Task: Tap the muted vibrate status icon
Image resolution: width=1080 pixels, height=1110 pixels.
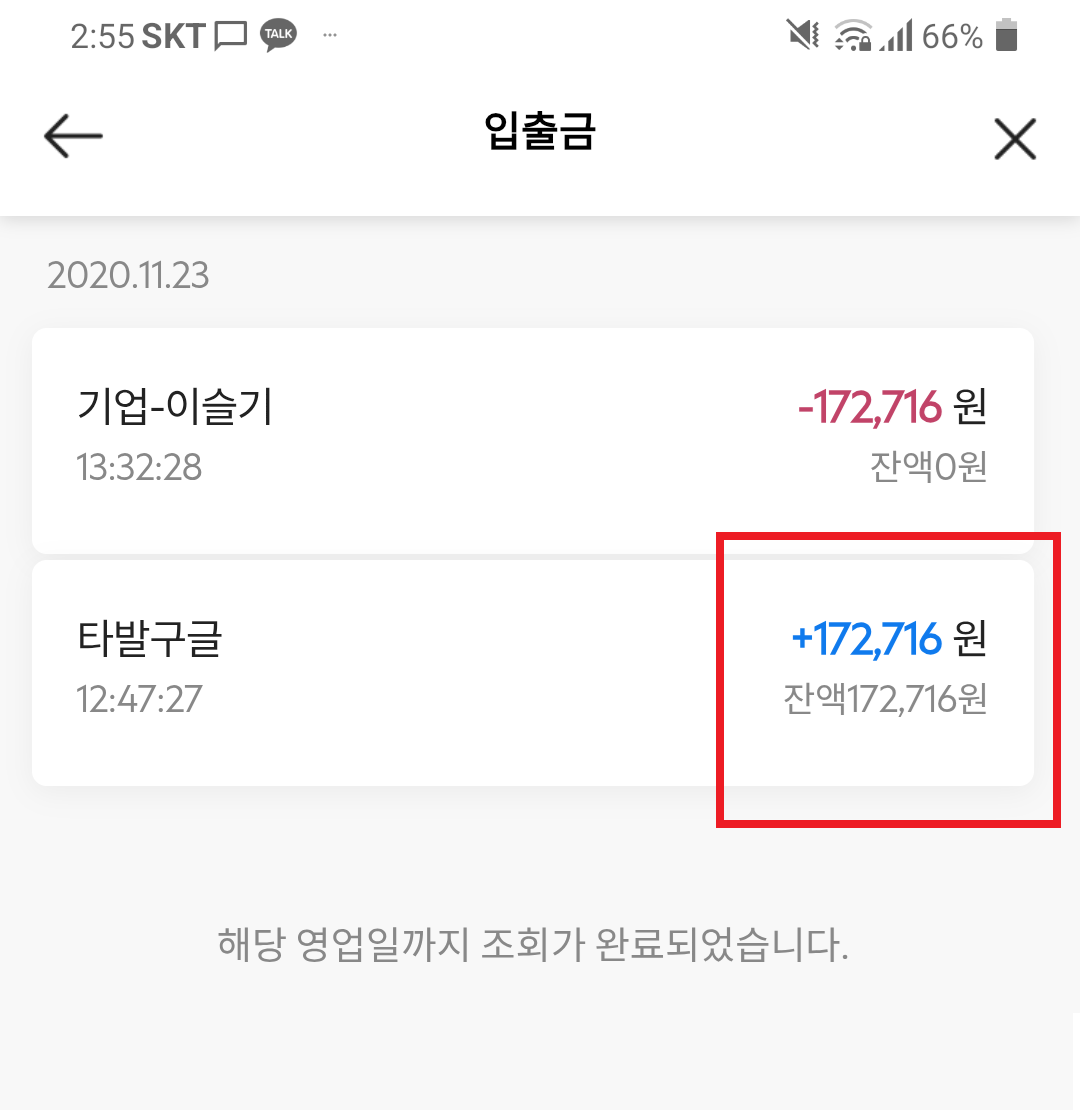Action: 803,35
